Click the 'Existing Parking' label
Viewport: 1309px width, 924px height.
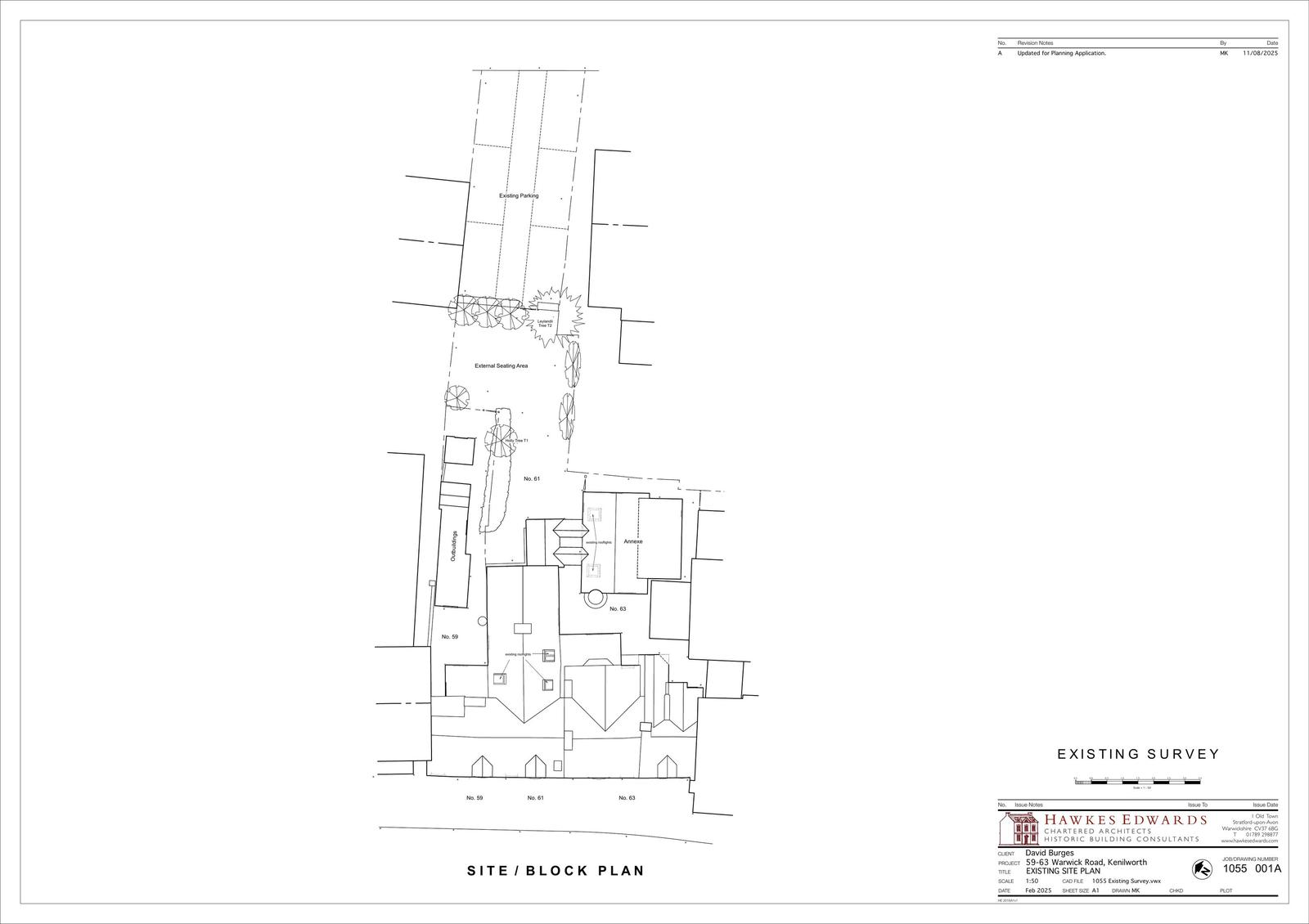[519, 196]
